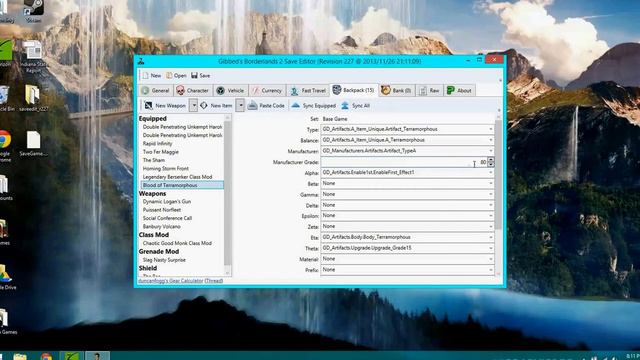Click the Sync All button
Viewport: 640px width, 360px height.
click(x=356, y=106)
